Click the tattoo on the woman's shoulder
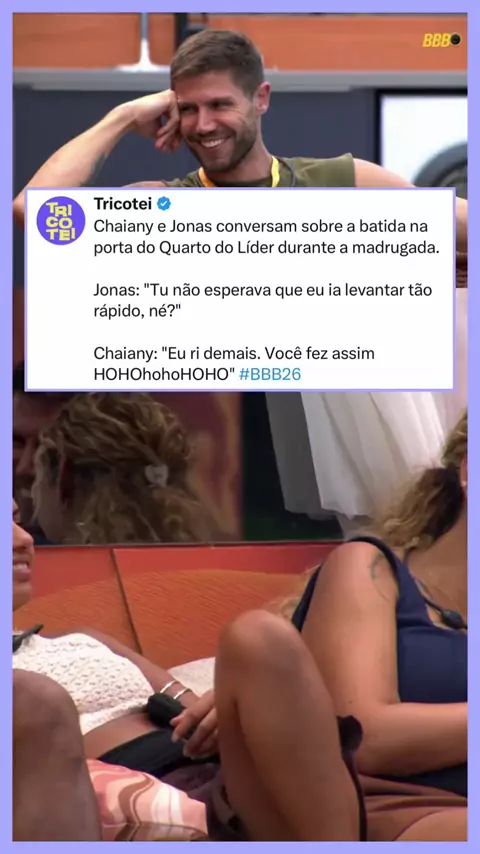 (x=377, y=565)
